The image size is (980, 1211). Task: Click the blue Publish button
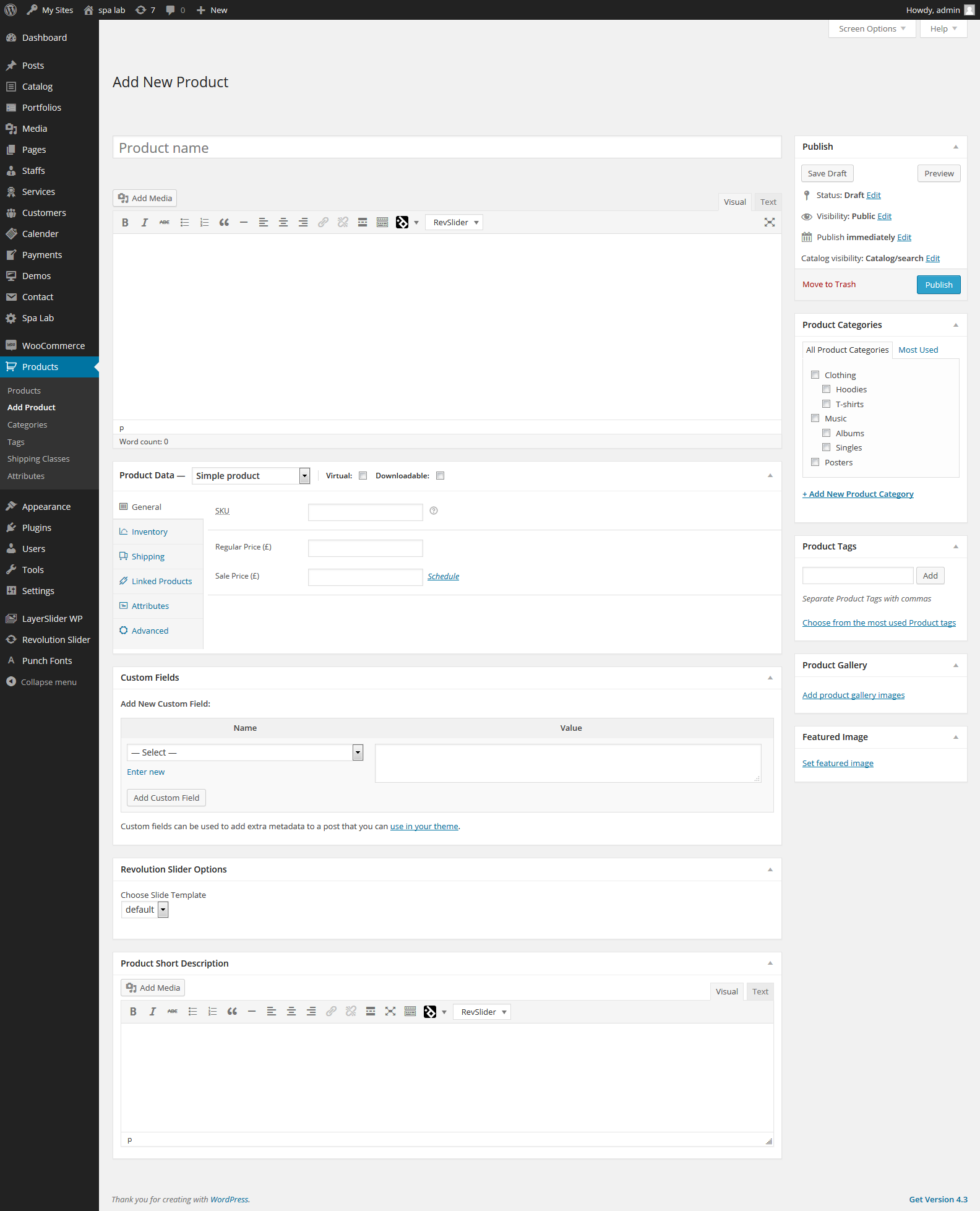tap(939, 285)
